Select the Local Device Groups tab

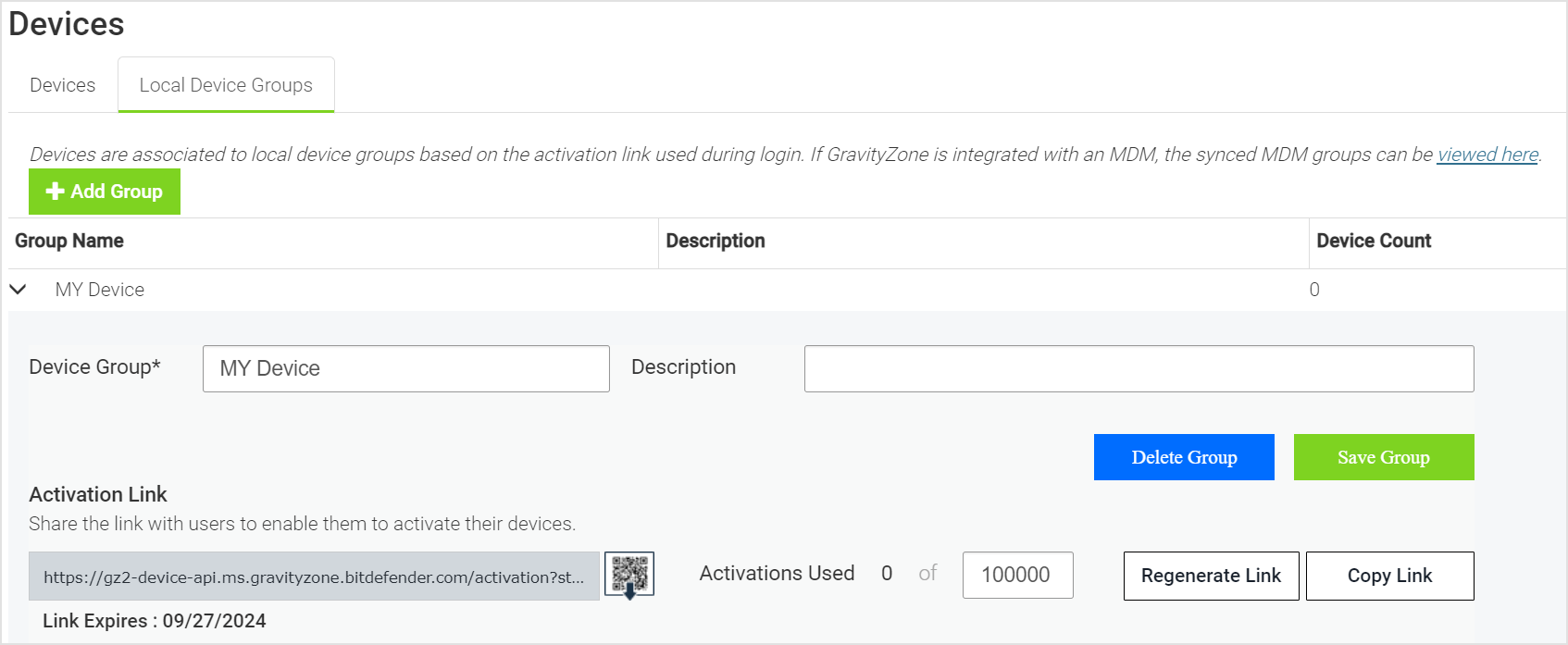(226, 85)
